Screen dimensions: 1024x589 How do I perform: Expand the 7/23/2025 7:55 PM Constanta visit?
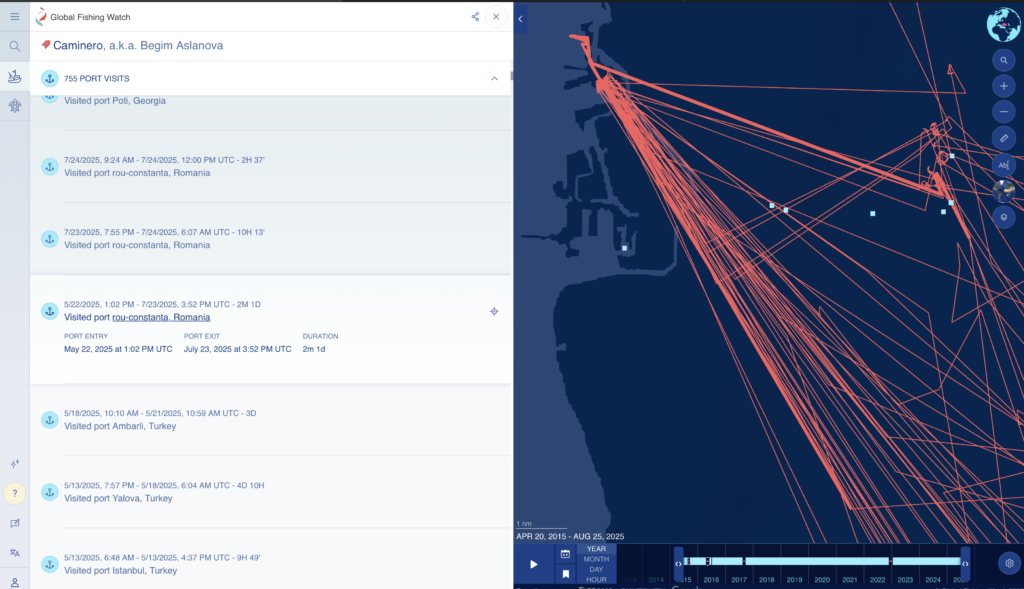[270, 238]
